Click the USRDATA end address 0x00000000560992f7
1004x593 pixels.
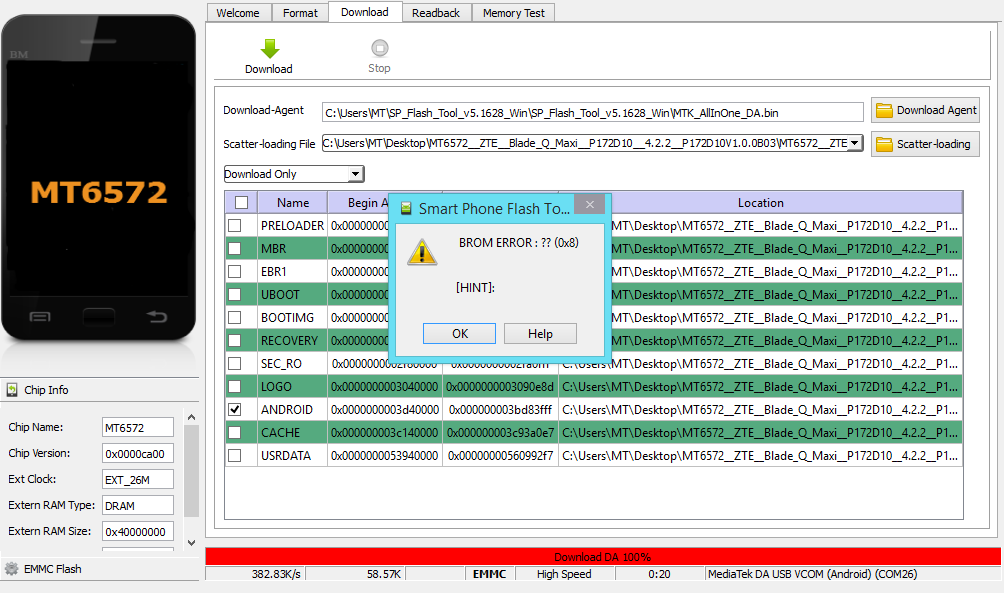pyautogui.click(x=500, y=456)
